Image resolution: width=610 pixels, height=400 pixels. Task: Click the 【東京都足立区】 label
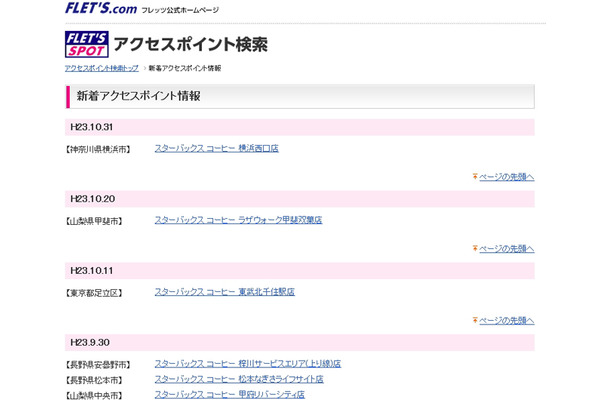(x=94, y=293)
